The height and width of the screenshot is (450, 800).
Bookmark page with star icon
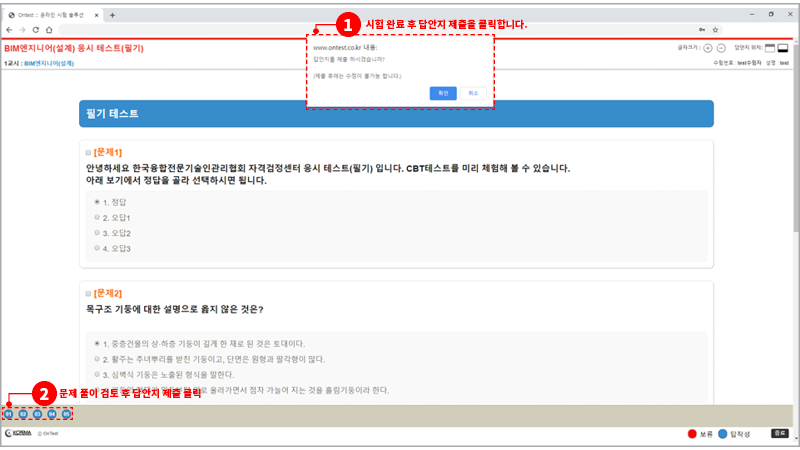pyautogui.click(x=715, y=30)
